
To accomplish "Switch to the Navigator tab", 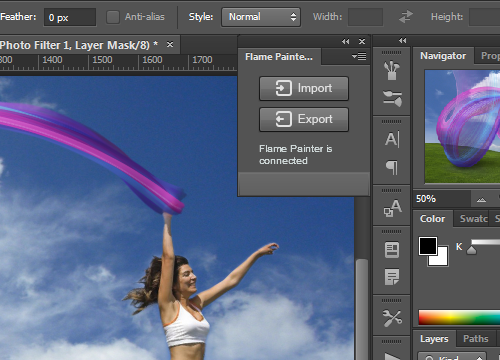I will (443, 56).
